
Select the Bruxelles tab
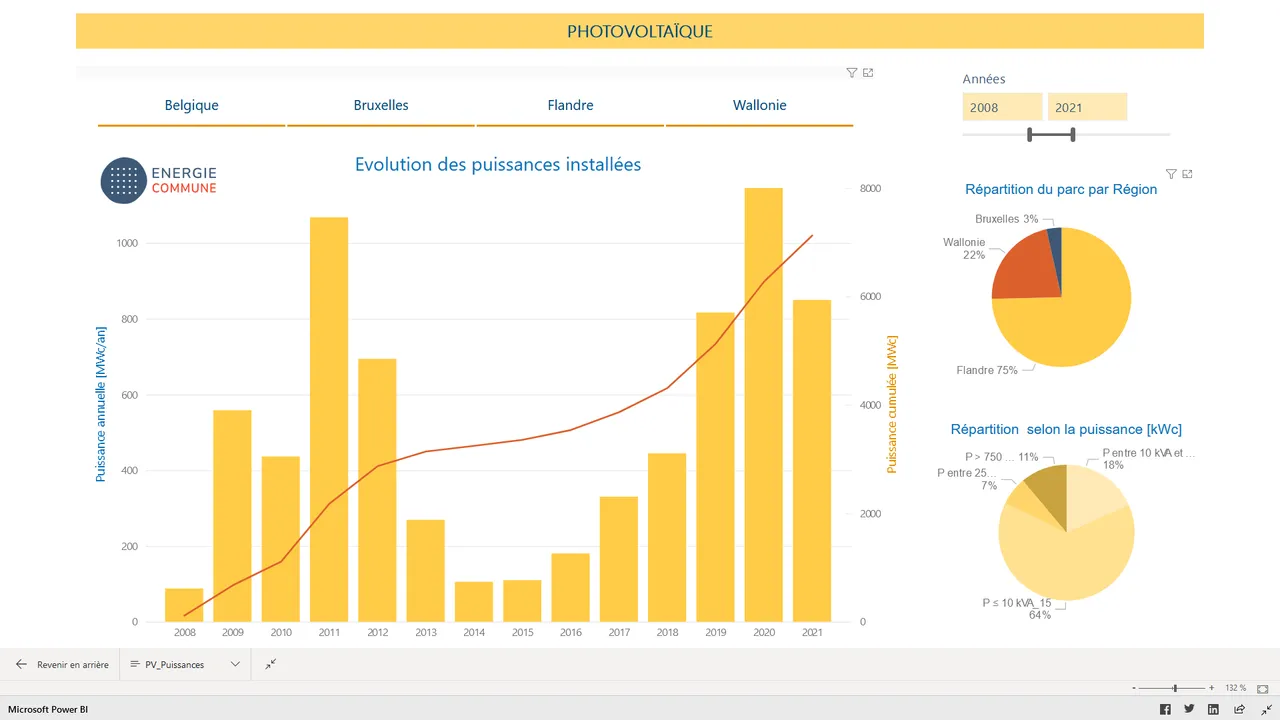[381, 105]
